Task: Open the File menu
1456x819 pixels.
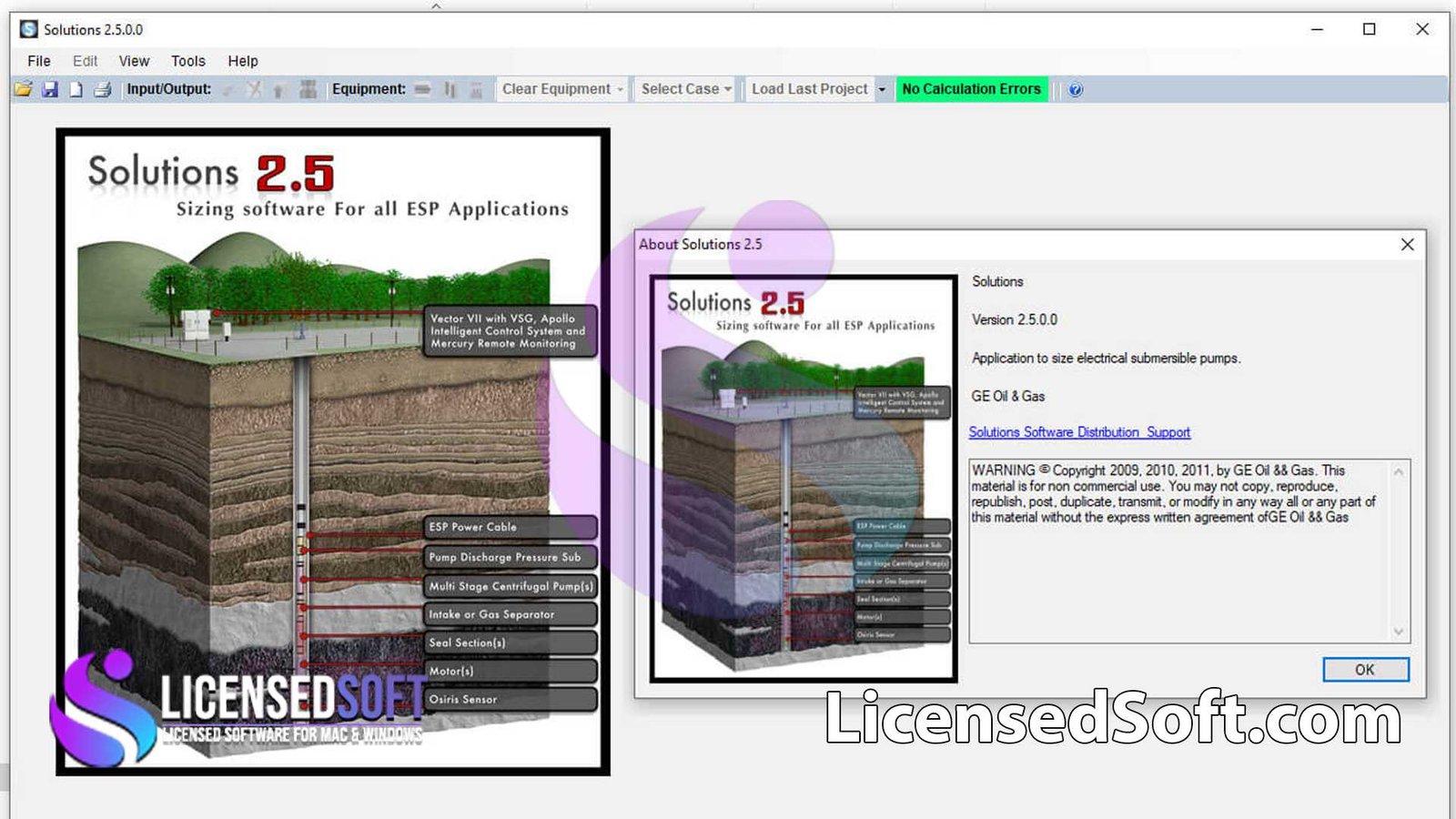Action: point(39,61)
